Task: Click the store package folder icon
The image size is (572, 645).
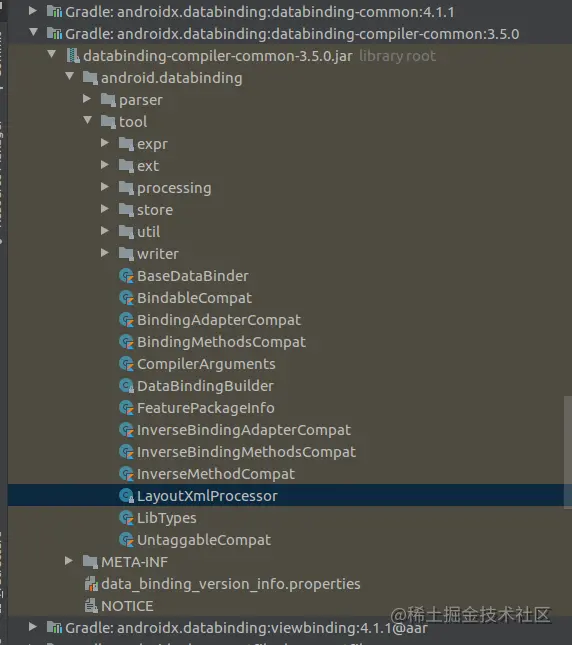Action: coord(126,210)
